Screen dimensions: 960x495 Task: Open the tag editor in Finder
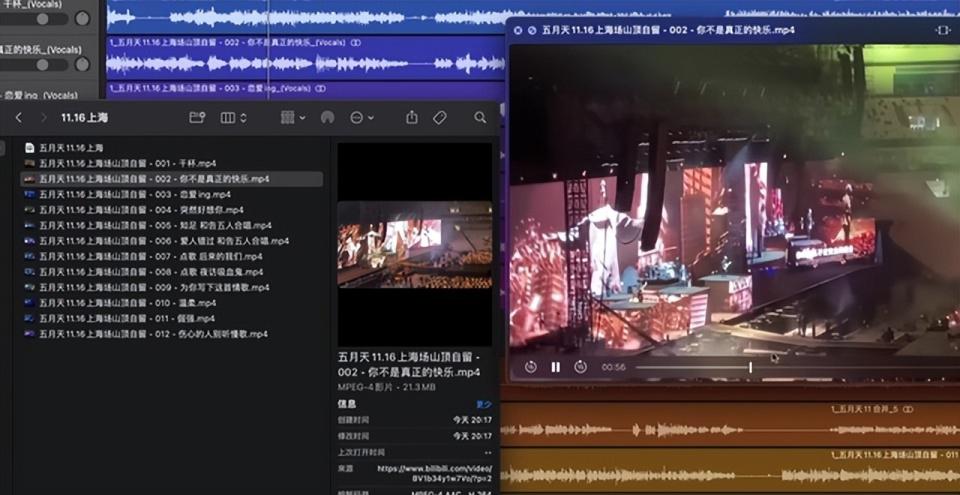(x=440, y=118)
